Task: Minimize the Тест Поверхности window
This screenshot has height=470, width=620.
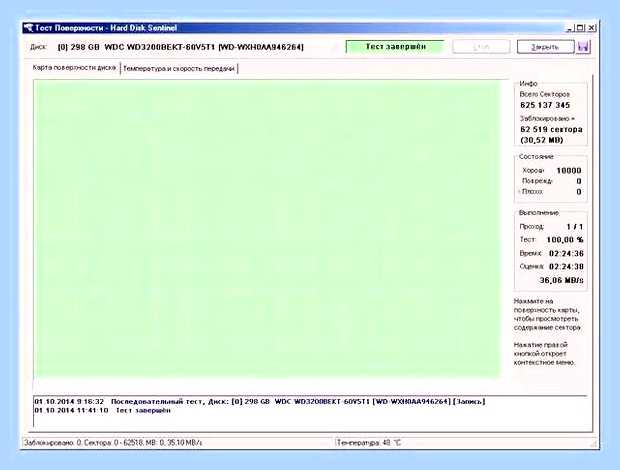Action: pos(569,28)
